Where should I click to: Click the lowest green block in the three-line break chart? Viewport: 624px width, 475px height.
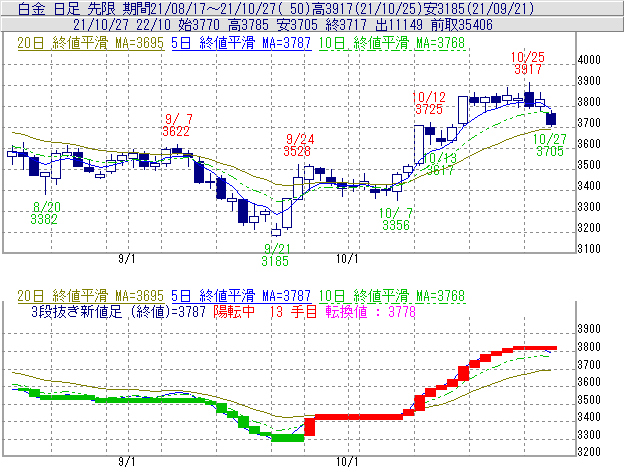tap(288, 438)
